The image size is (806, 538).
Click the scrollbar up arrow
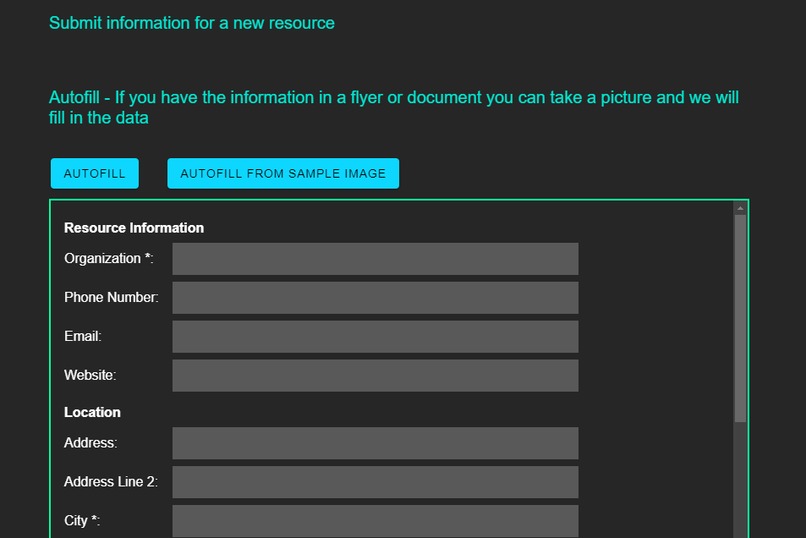tap(740, 208)
